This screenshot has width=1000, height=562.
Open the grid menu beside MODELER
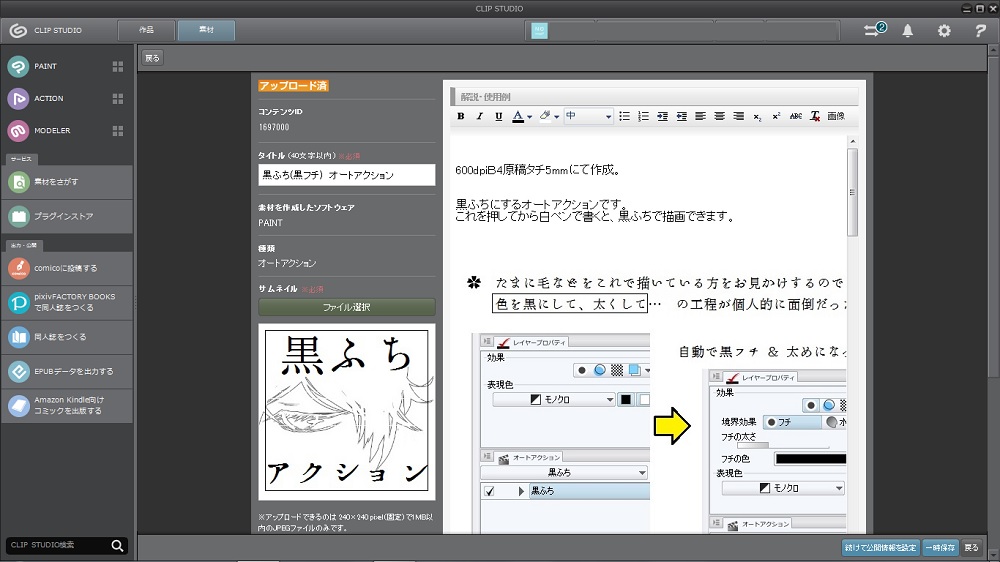click(x=117, y=130)
